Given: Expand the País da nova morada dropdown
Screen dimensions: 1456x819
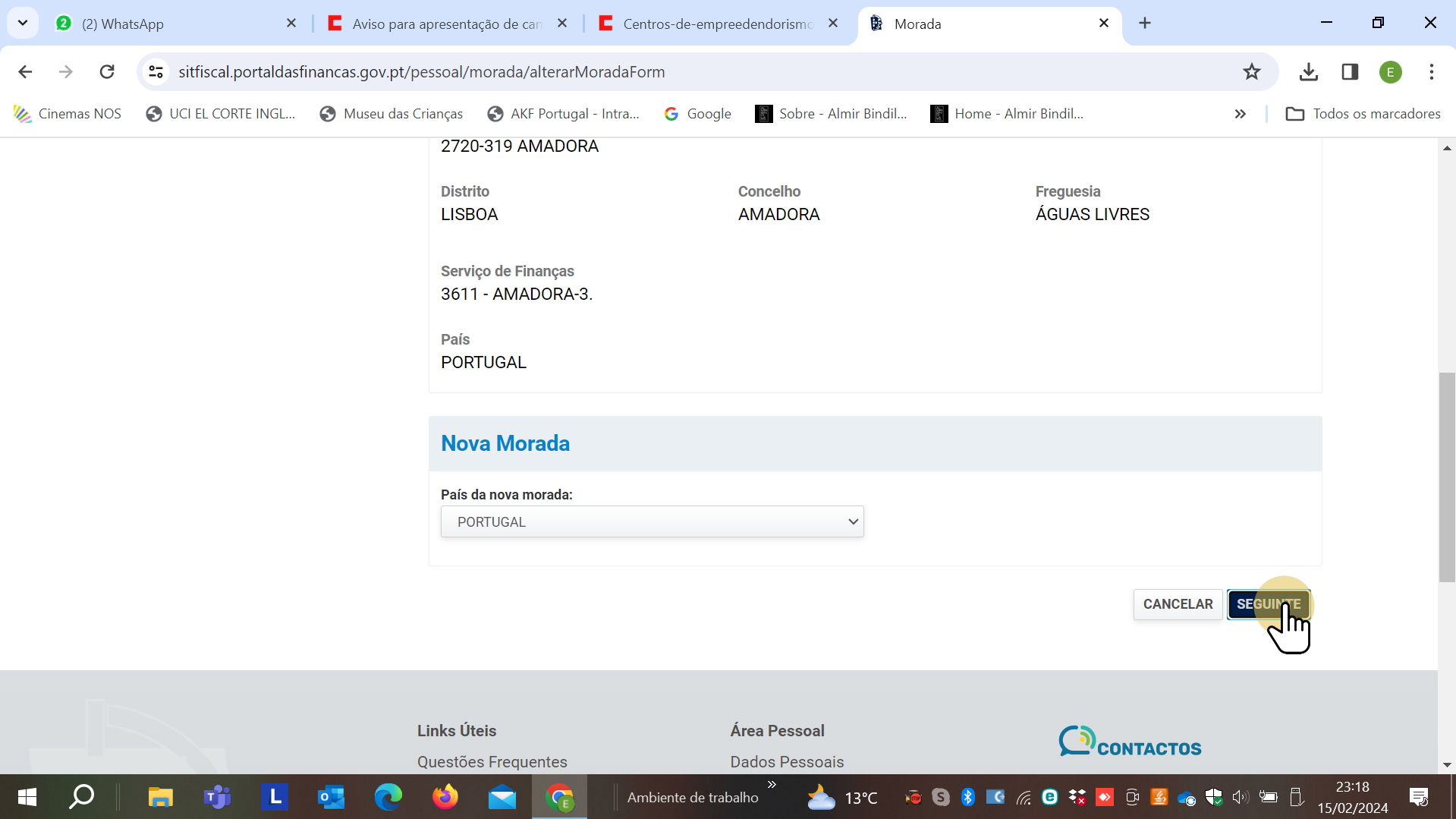Looking at the screenshot, I should (652, 521).
